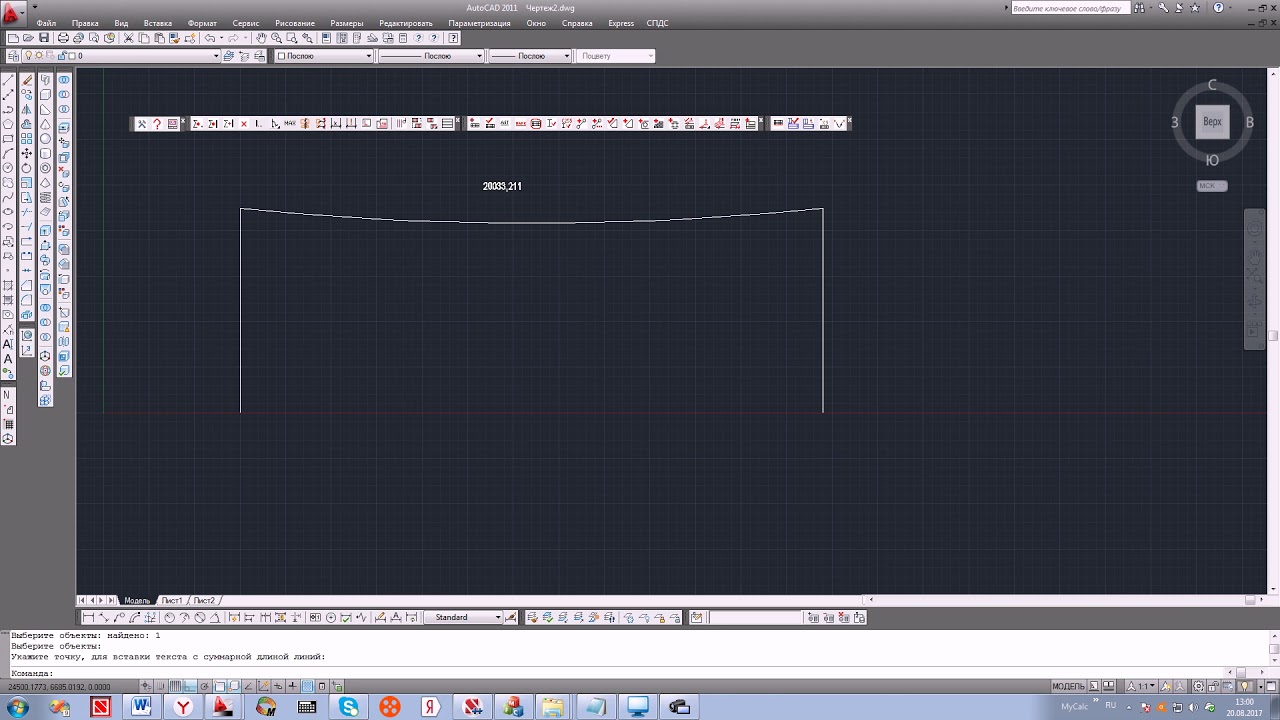
Task: Toggle Lineweight display in status bar
Action: [292, 687]
